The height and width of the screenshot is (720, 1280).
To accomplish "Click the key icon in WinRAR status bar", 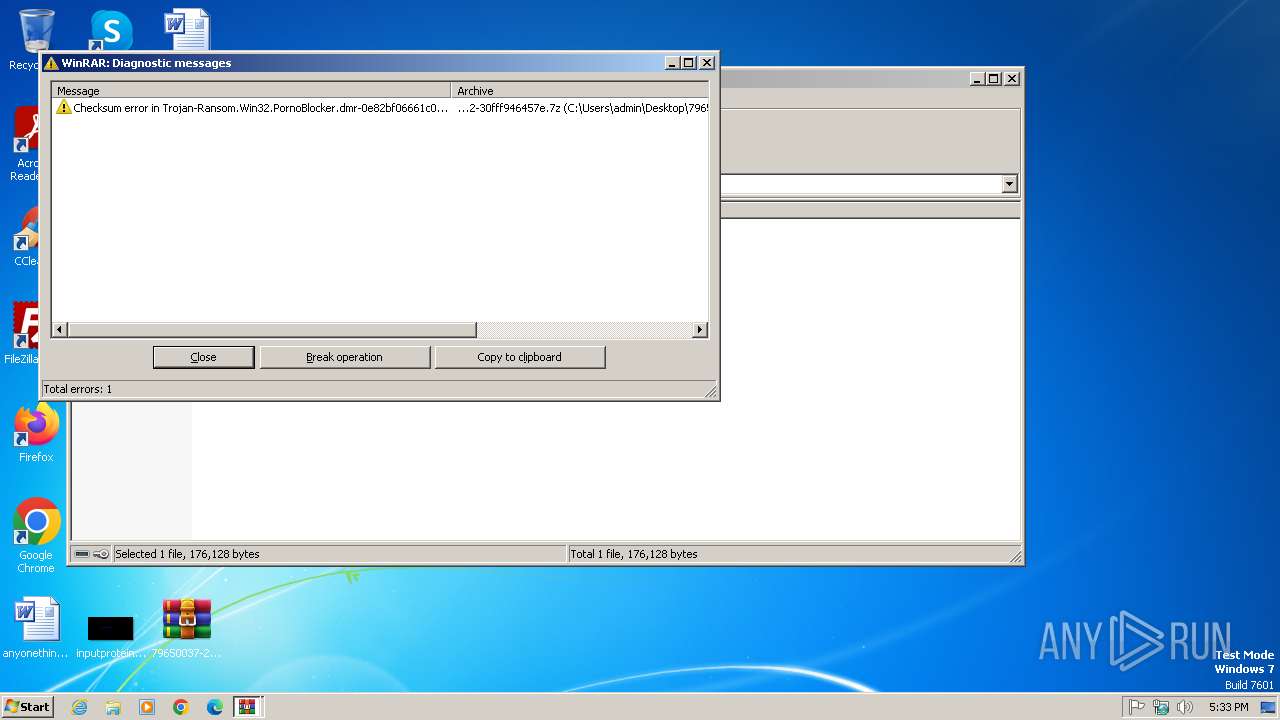I will (x=101, y=554).
